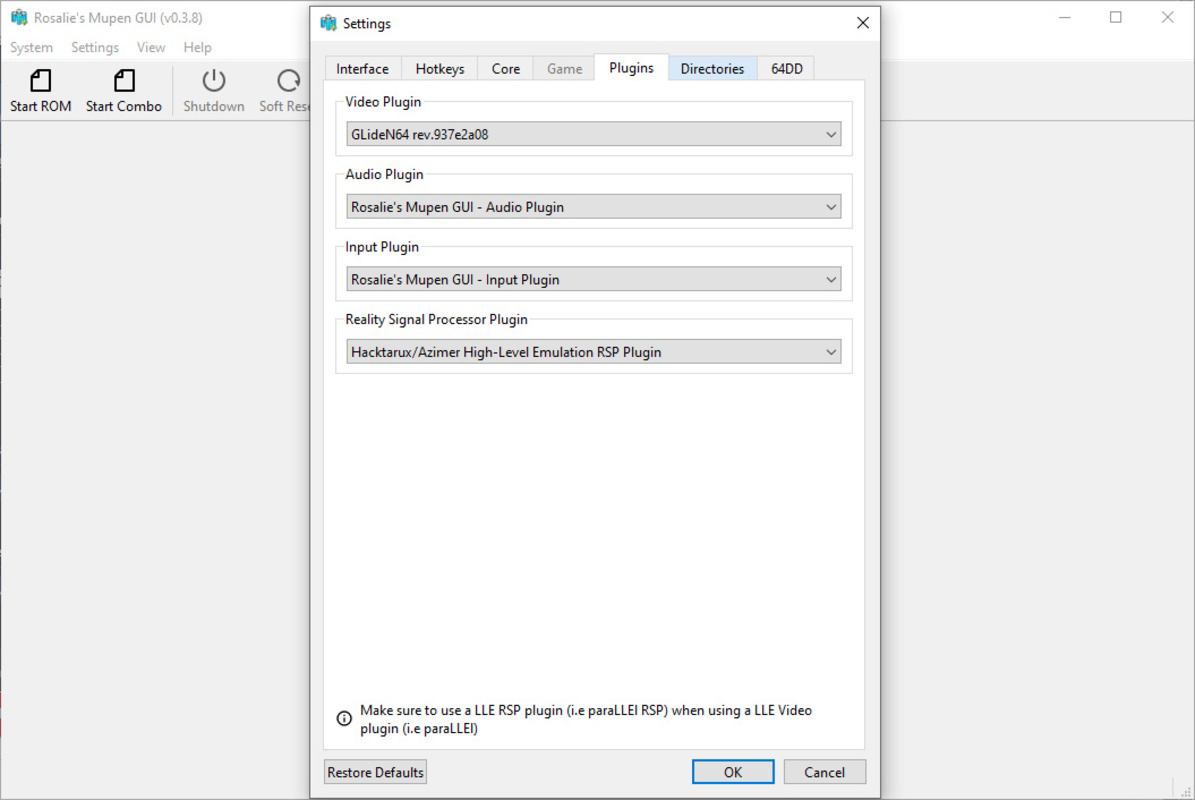Open the Video Plugin dropdown
This screenshot has height=800, width=1195.
pyautogui.click(x=594, y=134)
